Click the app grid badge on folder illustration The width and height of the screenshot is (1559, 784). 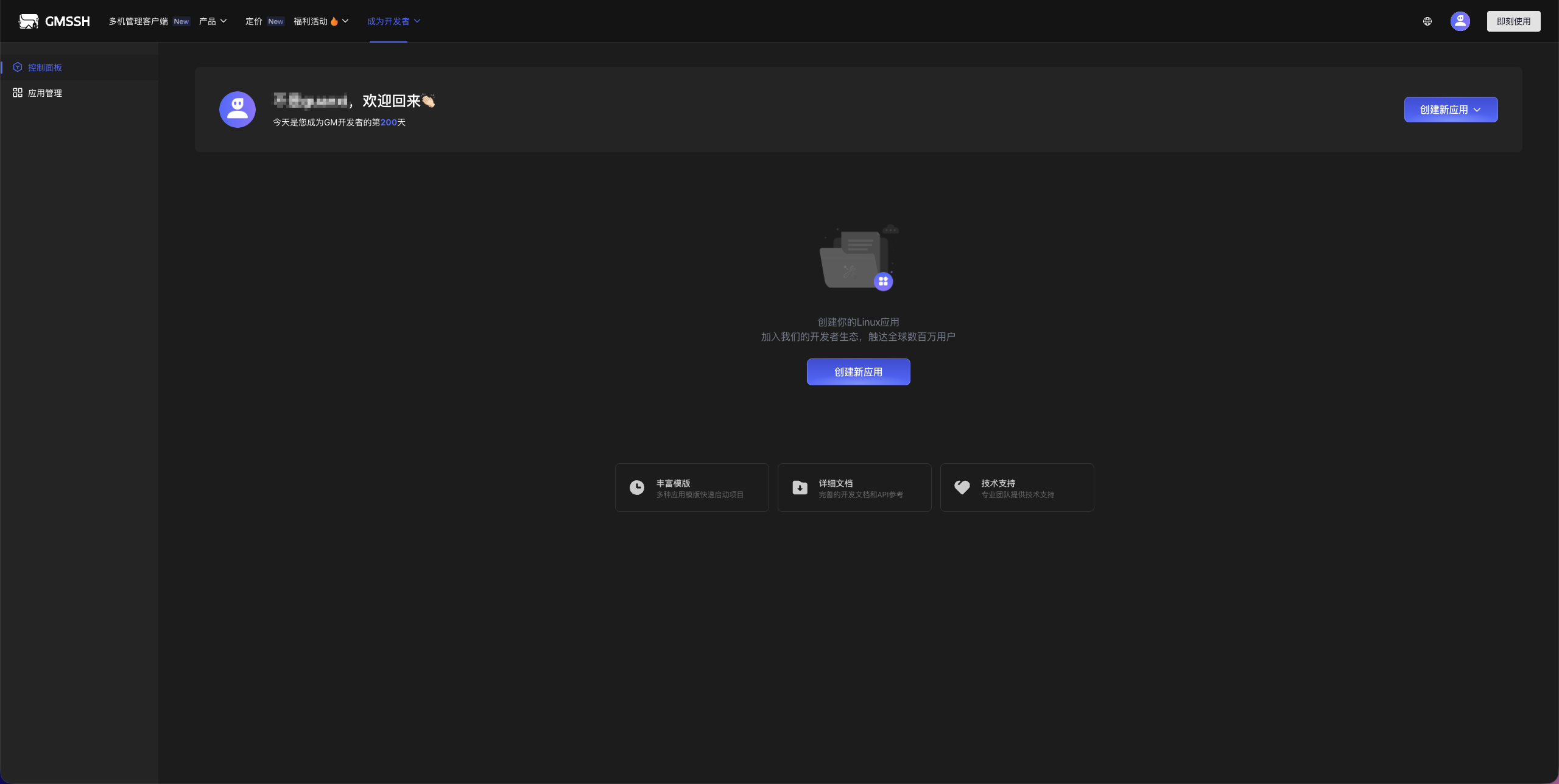tap(884, 281)
